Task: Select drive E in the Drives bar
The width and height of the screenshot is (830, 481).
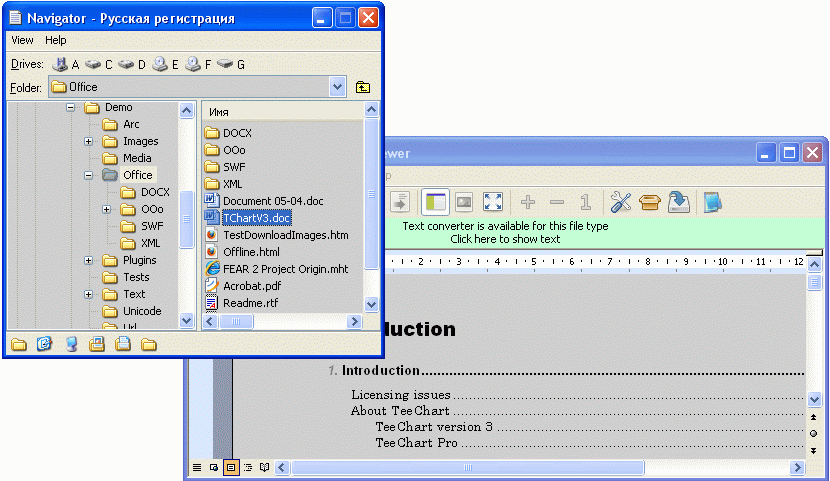Action: (165, 65)
